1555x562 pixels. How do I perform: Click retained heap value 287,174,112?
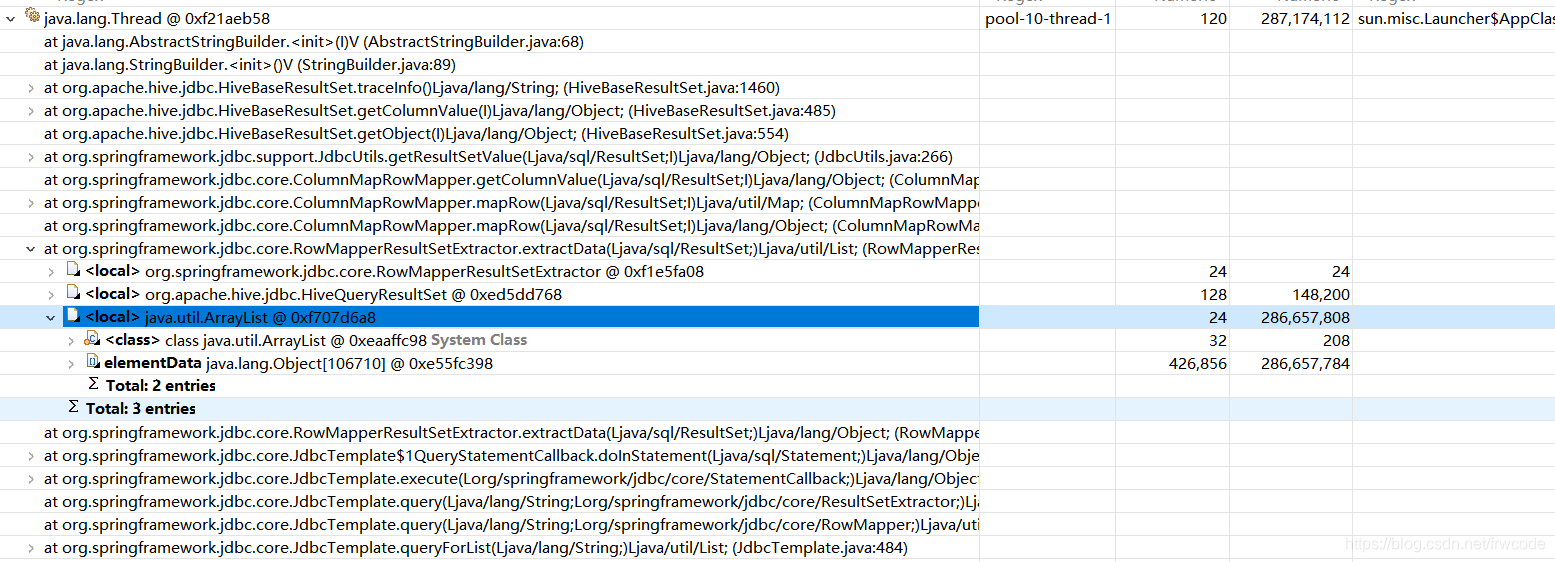click(x=1305, y=18)
